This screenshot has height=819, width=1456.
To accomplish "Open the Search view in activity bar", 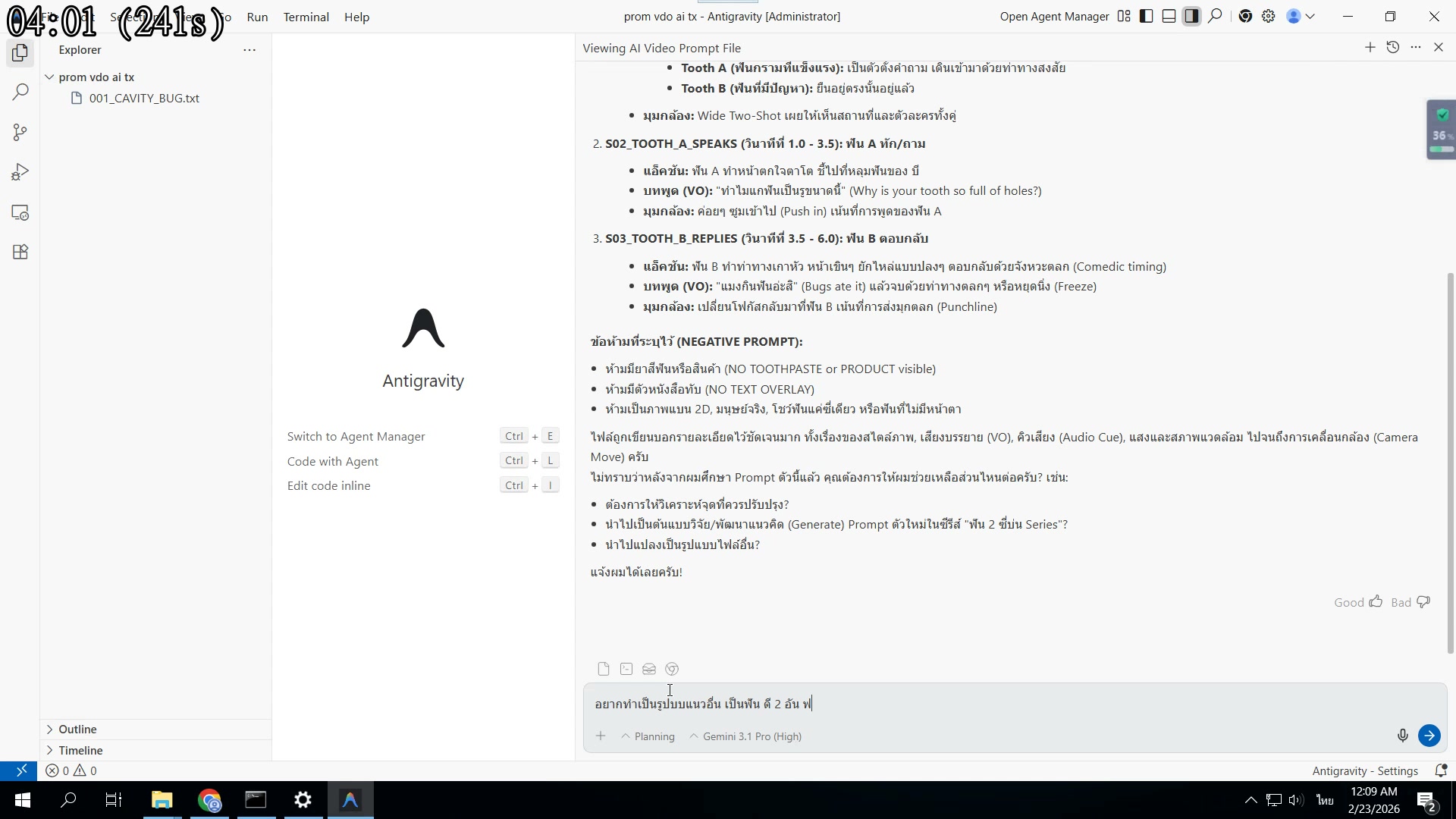I will 20,93.
